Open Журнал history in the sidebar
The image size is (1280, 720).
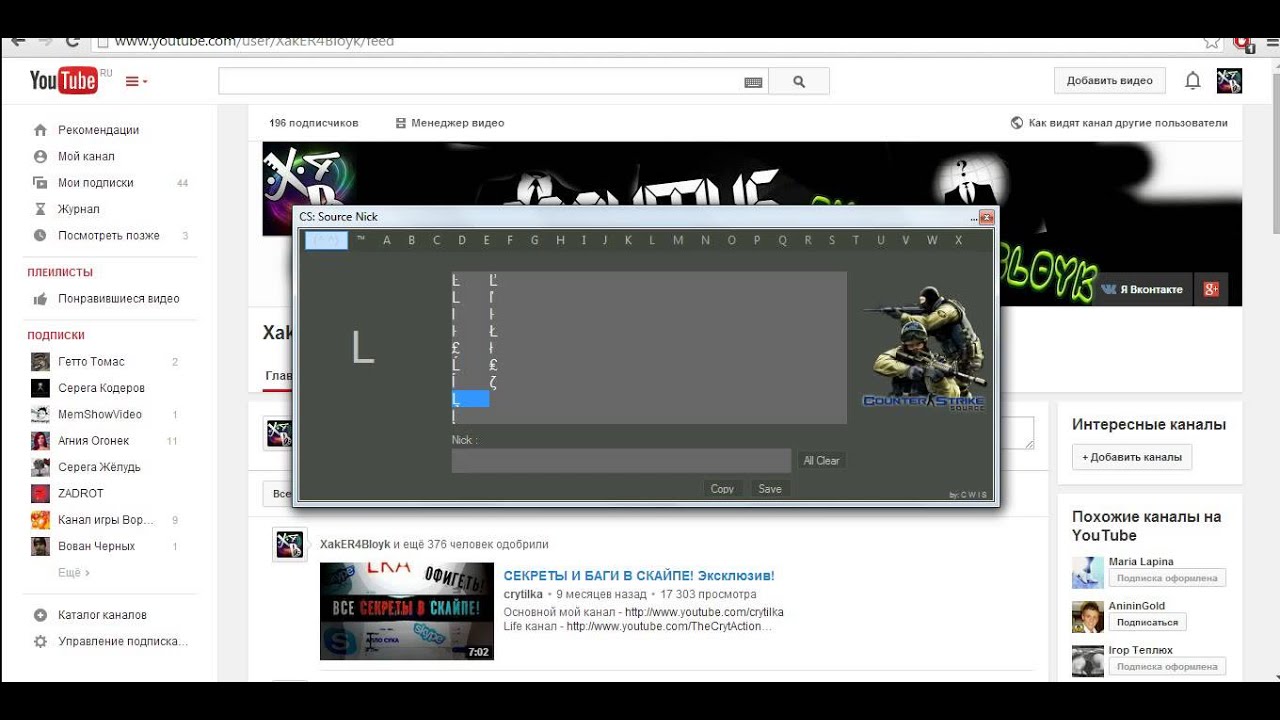[78, 209]
